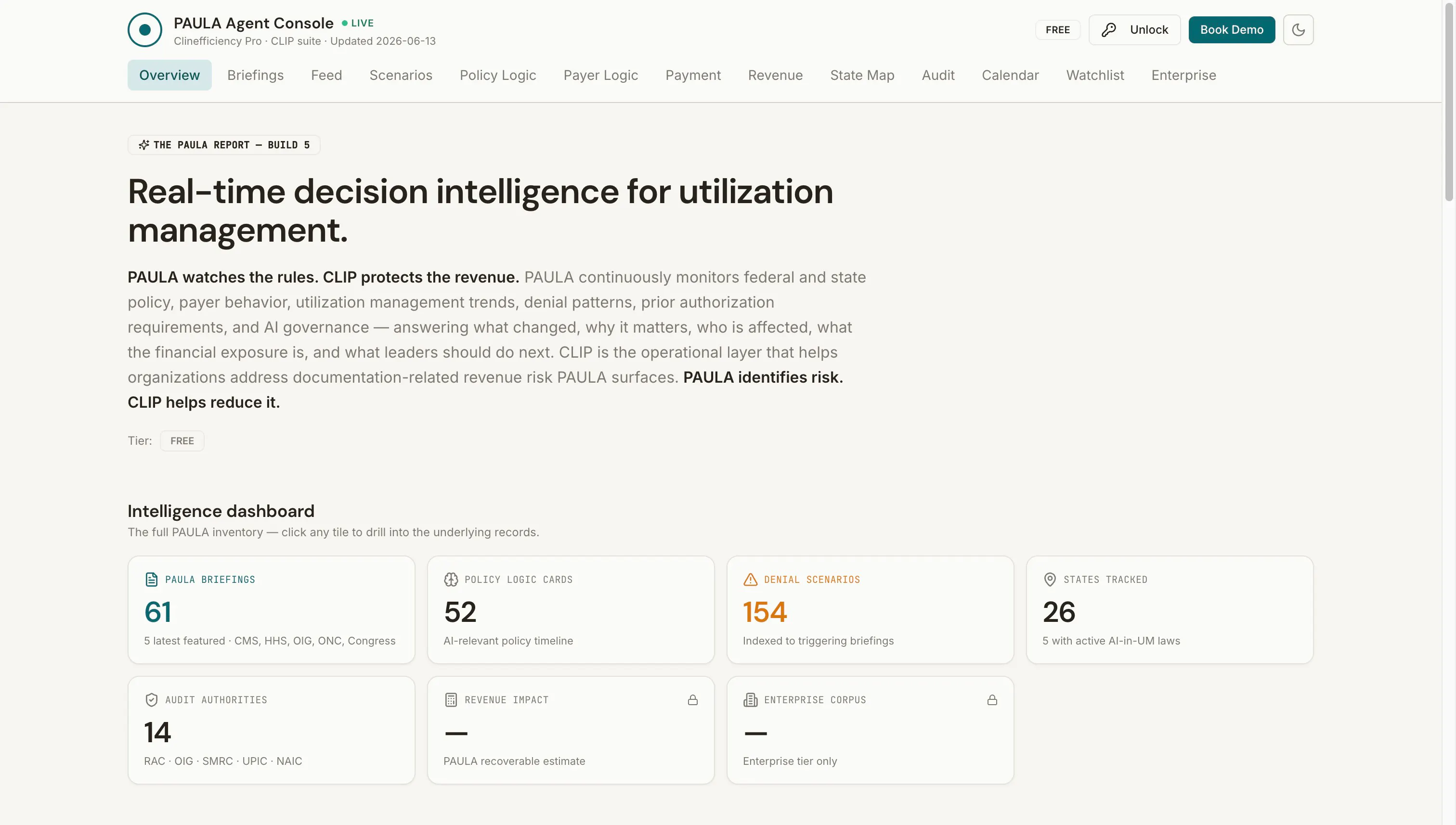Click the text '5 with active AI-in-UM laws'
The width and height of the screenshot is (1456, 825).
point(1111,641)
